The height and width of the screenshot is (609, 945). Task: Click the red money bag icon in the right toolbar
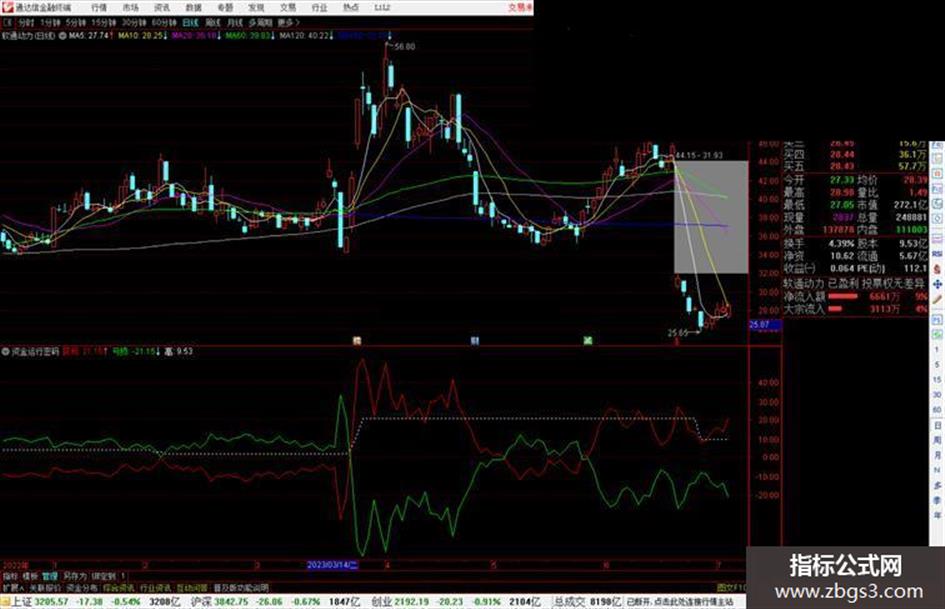938,269
